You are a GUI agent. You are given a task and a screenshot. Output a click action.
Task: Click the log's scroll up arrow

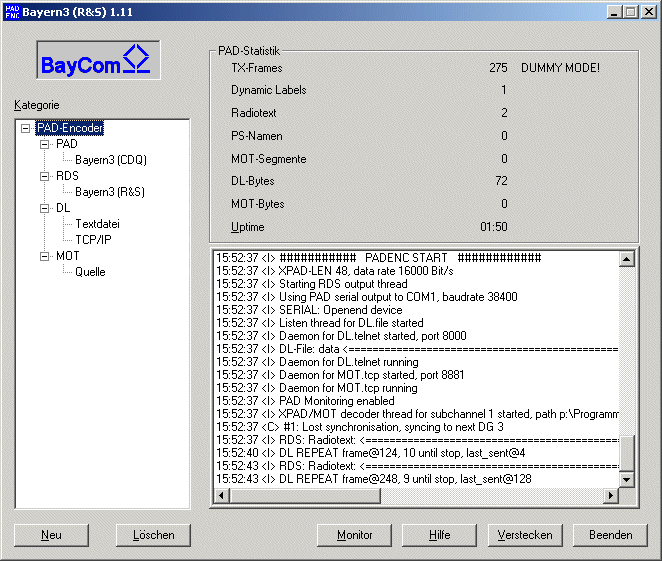click(627, 259)
